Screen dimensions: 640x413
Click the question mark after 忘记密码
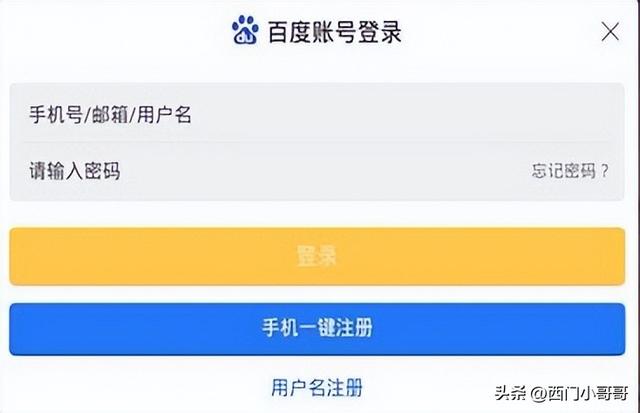click(605, 171)
